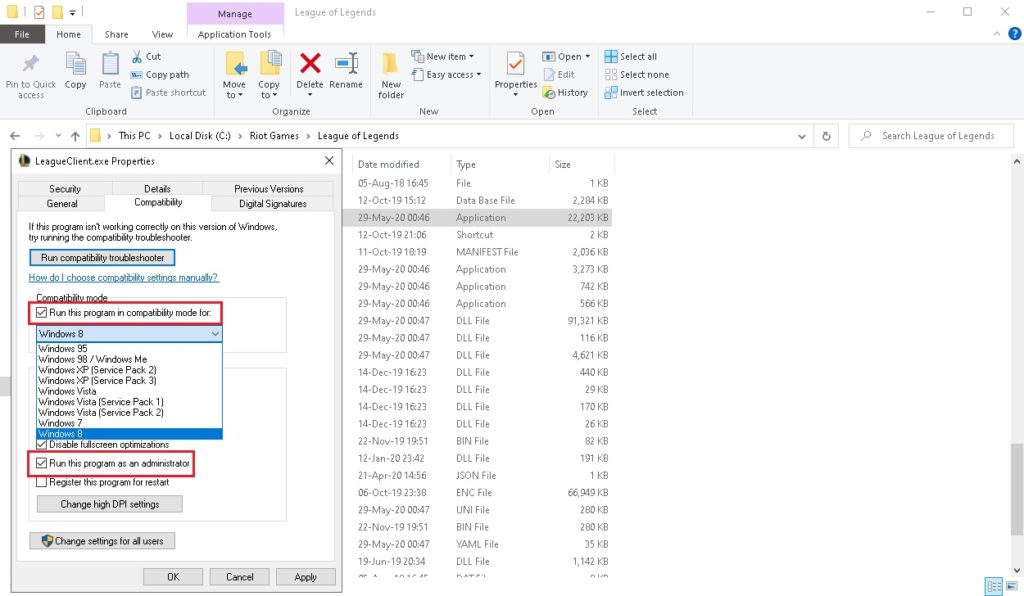
Task: Click Invert selection
Action: click(644, 93)
